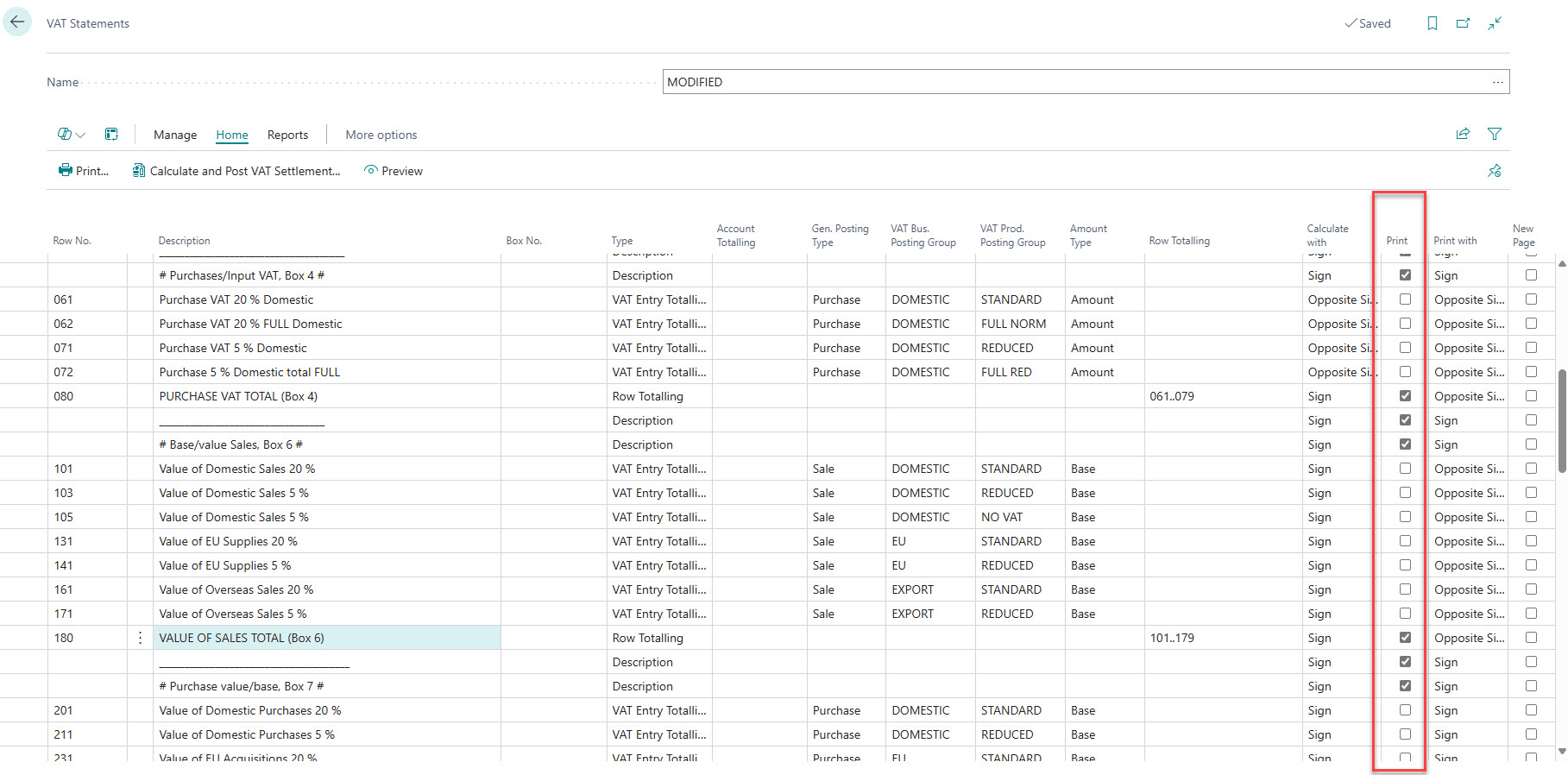
Task: Click the eye icon beside Preview
Action: 371,170
